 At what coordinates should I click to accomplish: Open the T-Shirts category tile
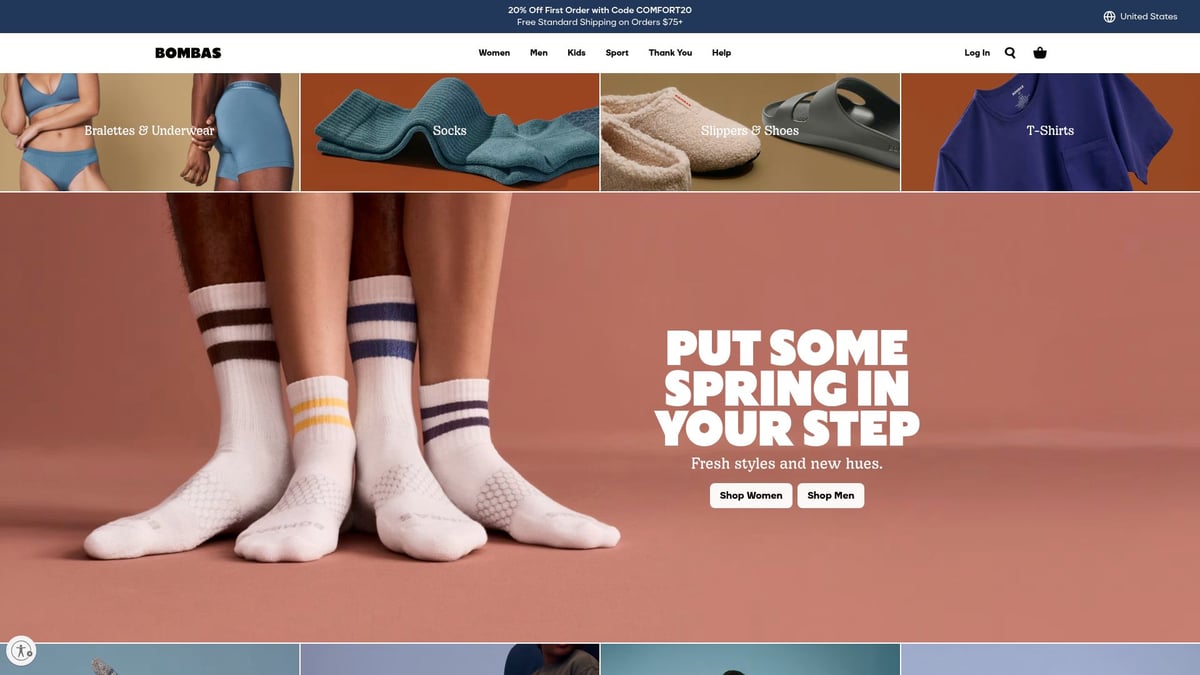point(1050,130)
